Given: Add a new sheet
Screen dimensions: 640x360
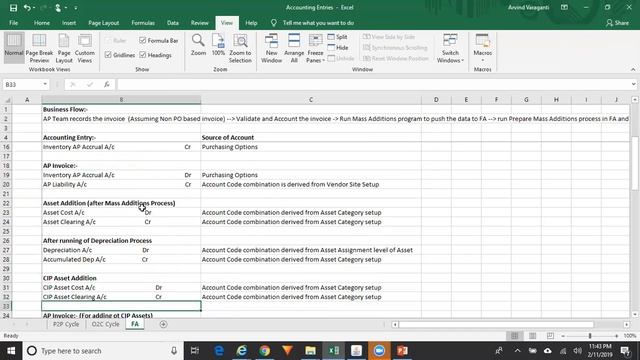Looking at the screenshot, I should pyautogui.click(x=163, y=324).
